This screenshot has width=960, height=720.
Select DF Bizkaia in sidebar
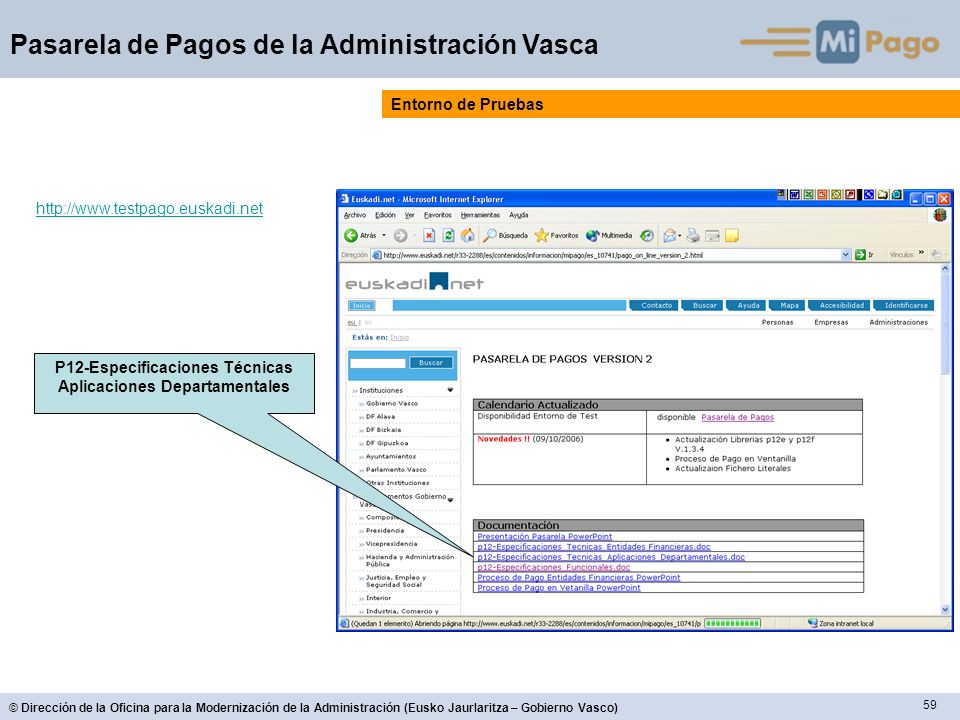[383, 430]
